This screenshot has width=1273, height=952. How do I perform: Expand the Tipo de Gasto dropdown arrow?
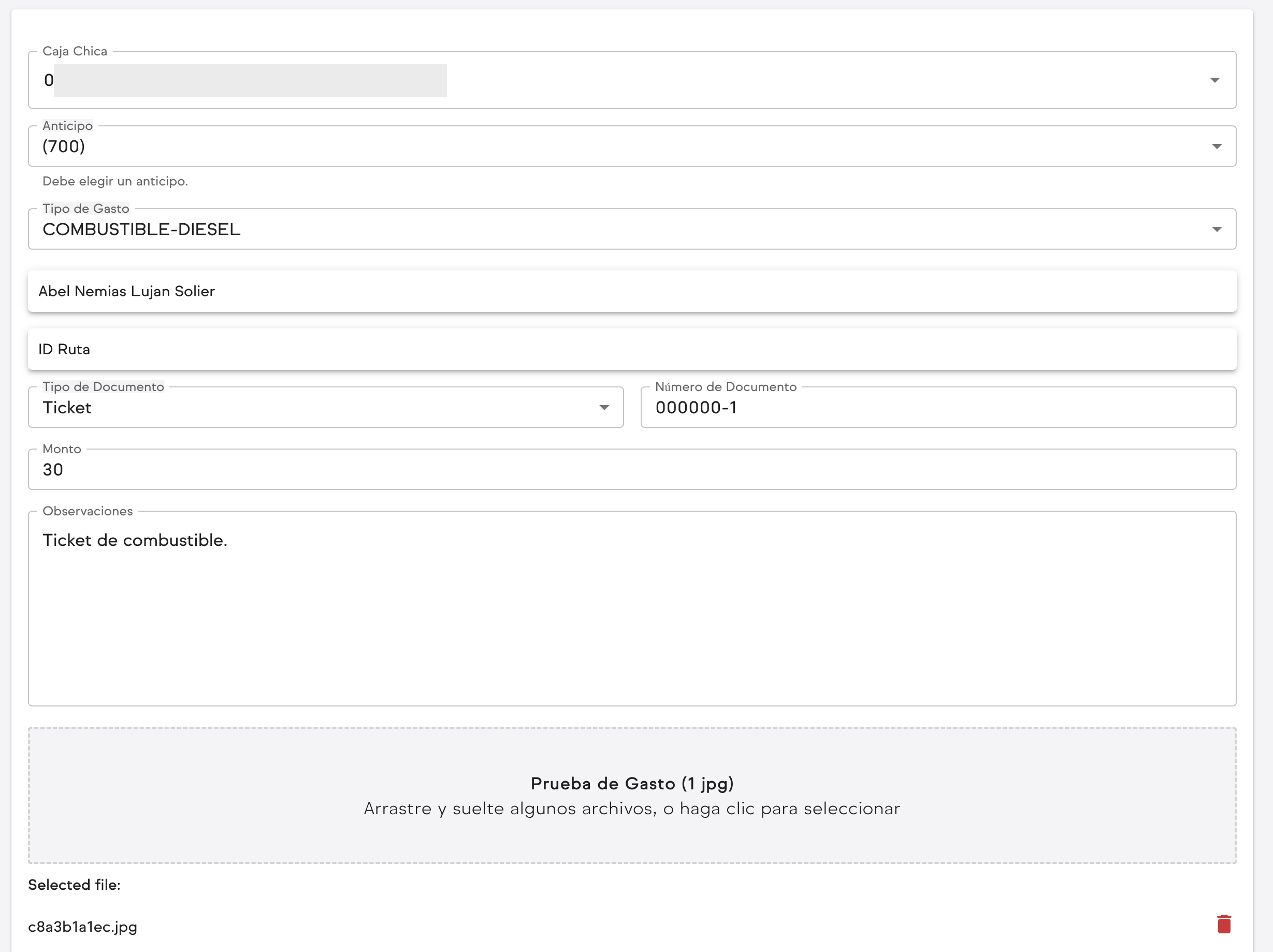coord(1217,229)
